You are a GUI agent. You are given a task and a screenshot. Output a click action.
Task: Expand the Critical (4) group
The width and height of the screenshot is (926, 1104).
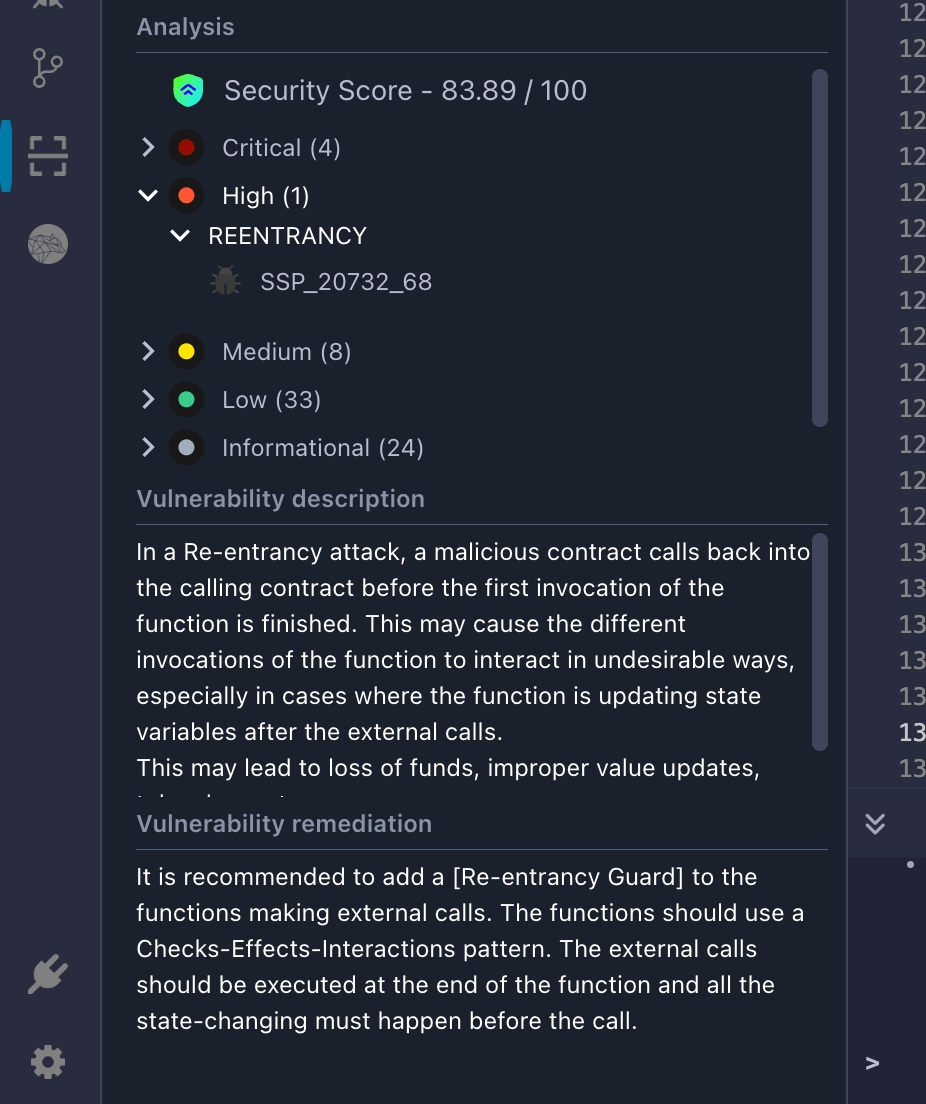148,148
